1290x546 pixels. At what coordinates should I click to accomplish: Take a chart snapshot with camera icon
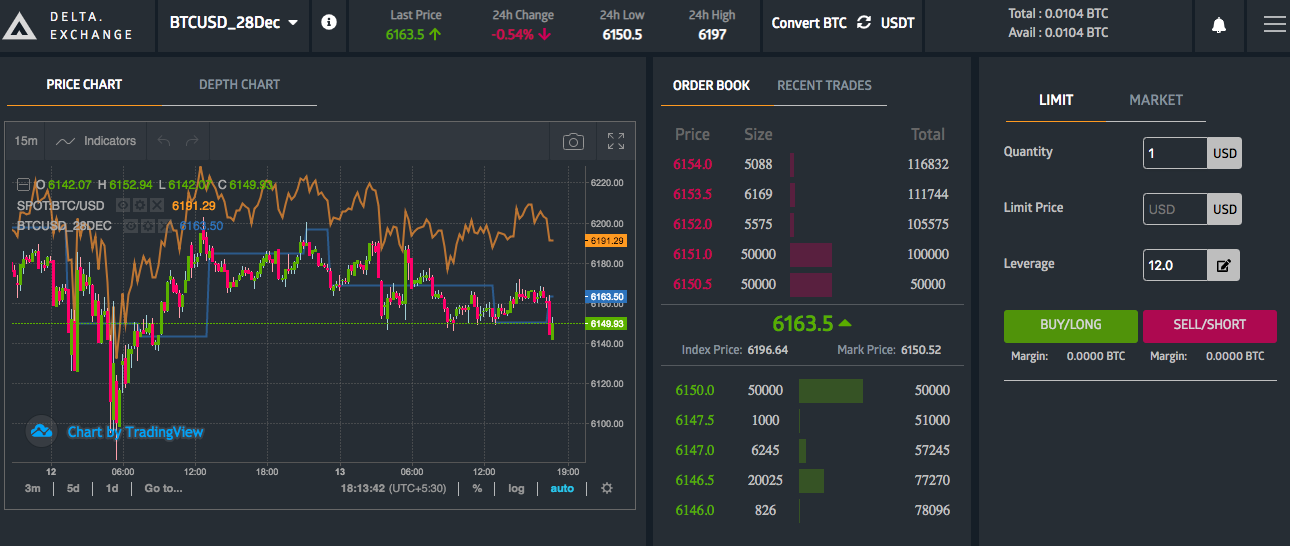pos(573,141)
